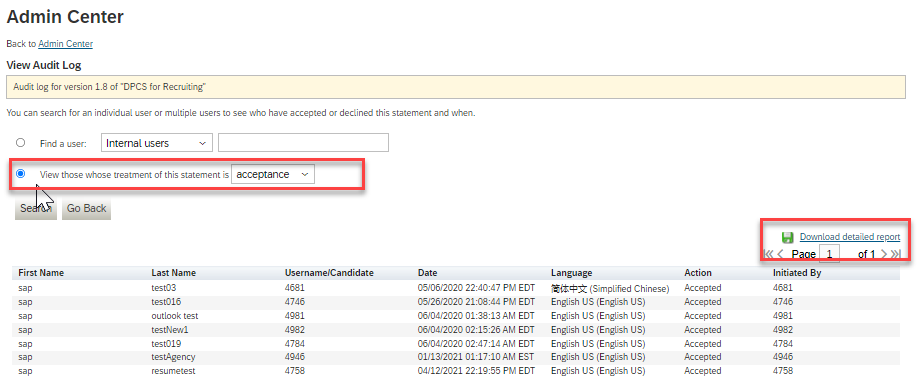
Task: Click the Action column header
Action: [x=698, y=273]
